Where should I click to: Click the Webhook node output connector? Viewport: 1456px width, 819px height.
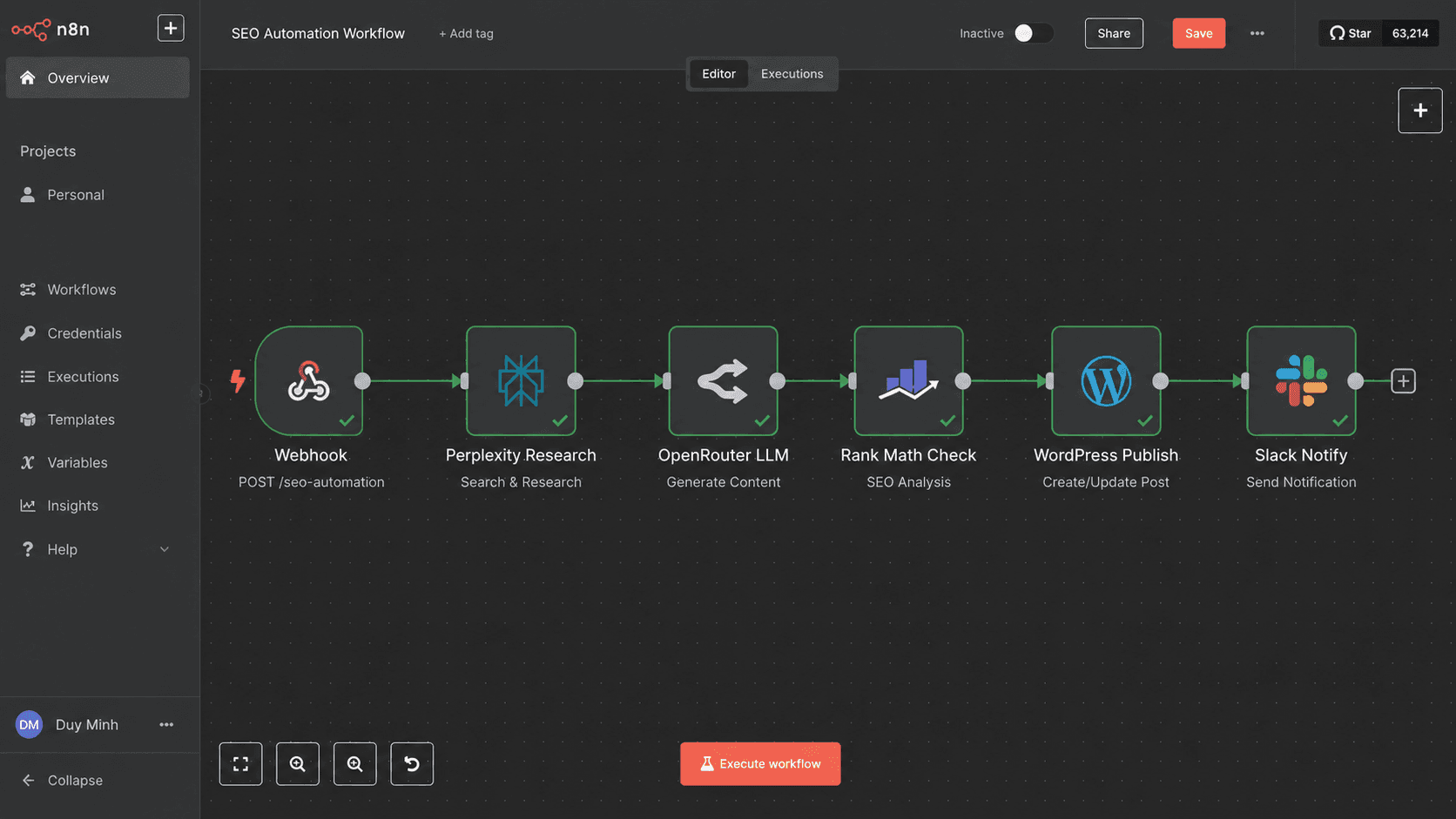click(x=362, y=380)
